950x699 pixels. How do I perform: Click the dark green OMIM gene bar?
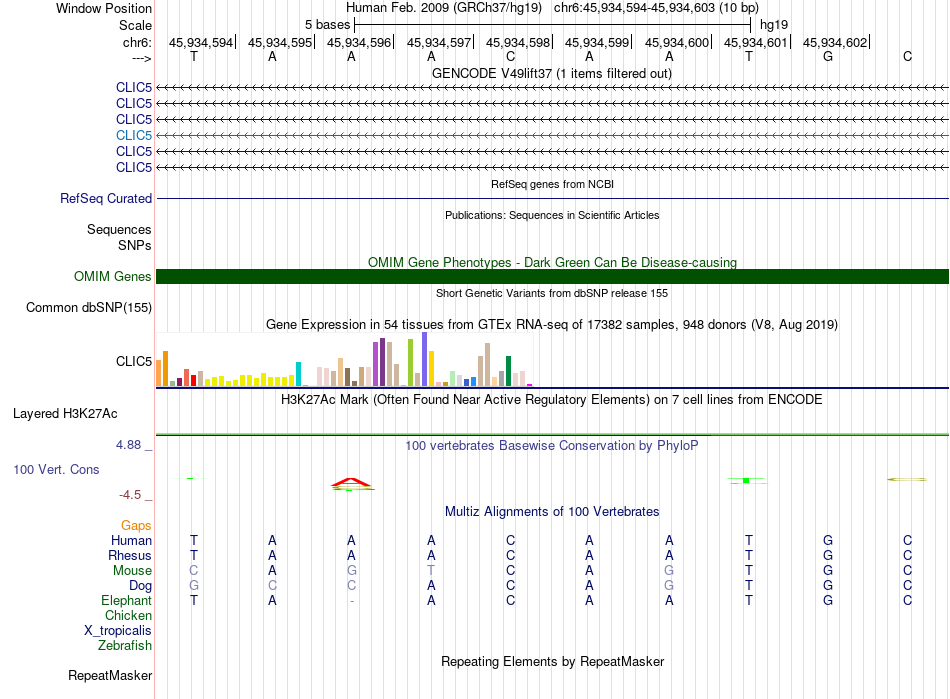[x=552, y=276]
